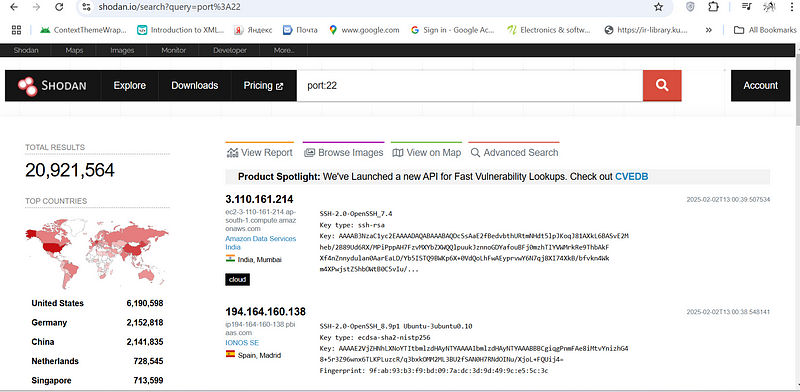Open the More... menu in top bar
800x392 pixels.
pyautogui.click(x=284, y=51)
